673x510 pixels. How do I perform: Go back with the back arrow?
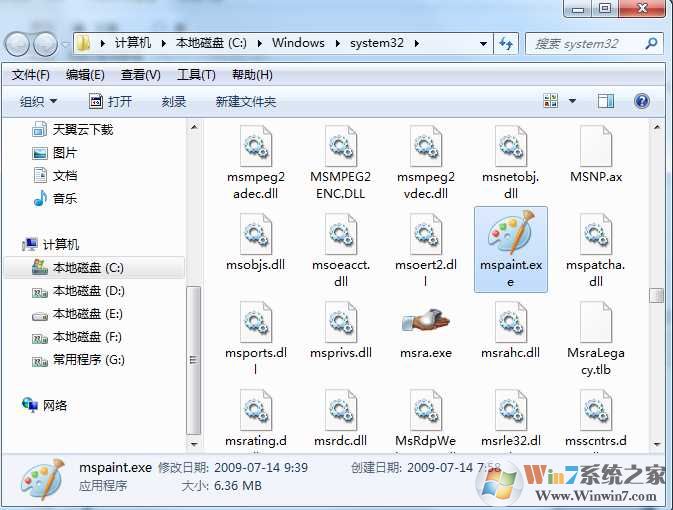(x=17, y=44)
